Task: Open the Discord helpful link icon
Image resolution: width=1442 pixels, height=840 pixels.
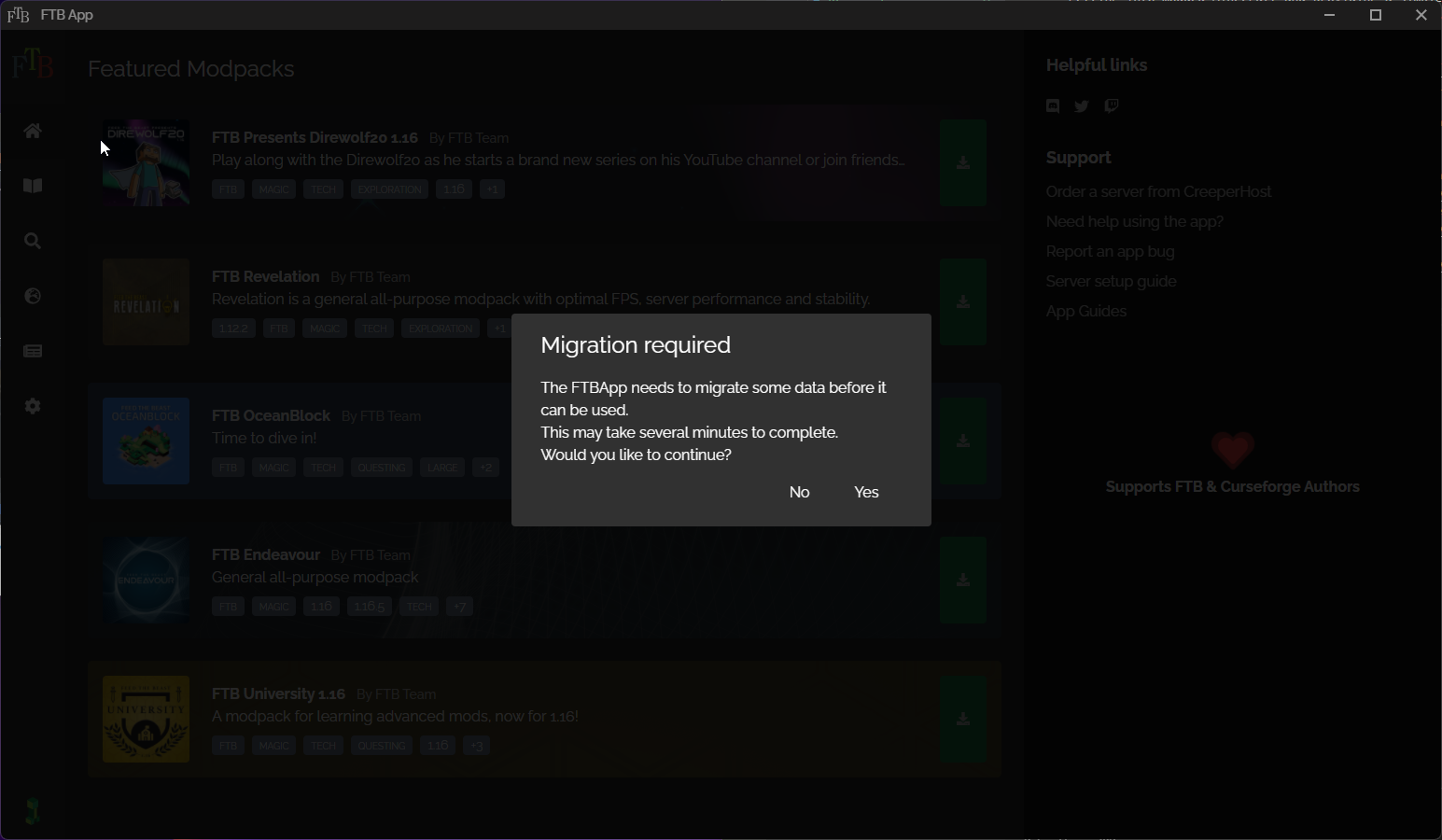Action: [x=1053, y=106]
